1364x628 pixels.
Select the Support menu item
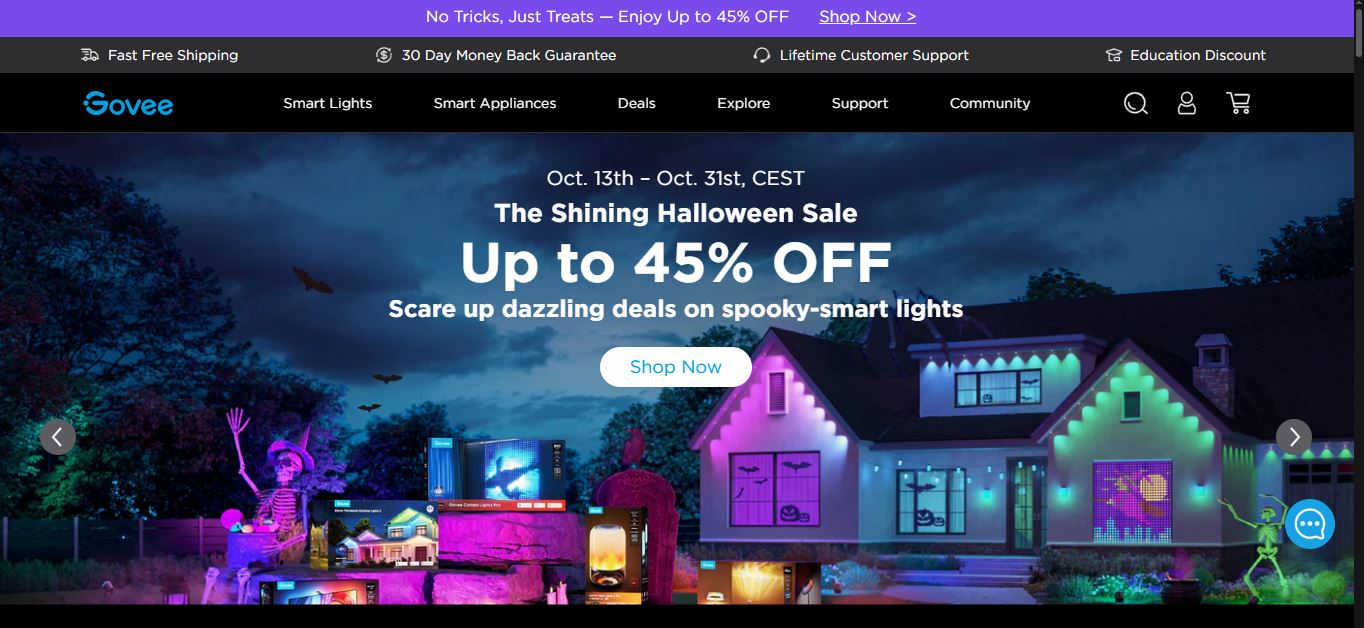pyautogui.click(x=860, y=103)
